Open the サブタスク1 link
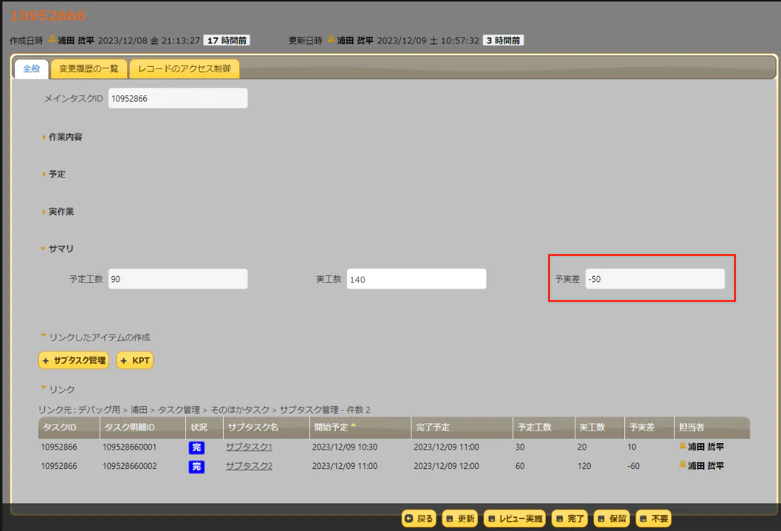Screen dimensions: 781x531 coord(249,447)
